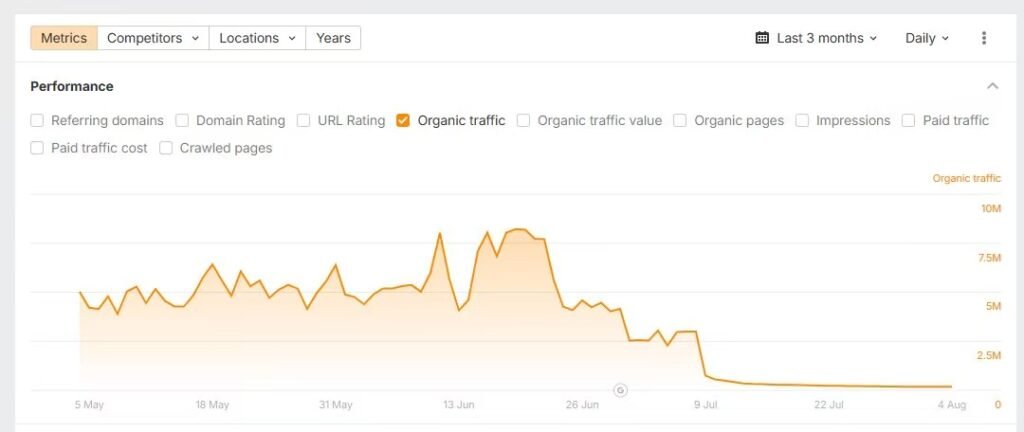This screenshot has width=1024, height=432.
Task: Toggle the Organic traffic value checkbox
Action: [x=524, y=121]
